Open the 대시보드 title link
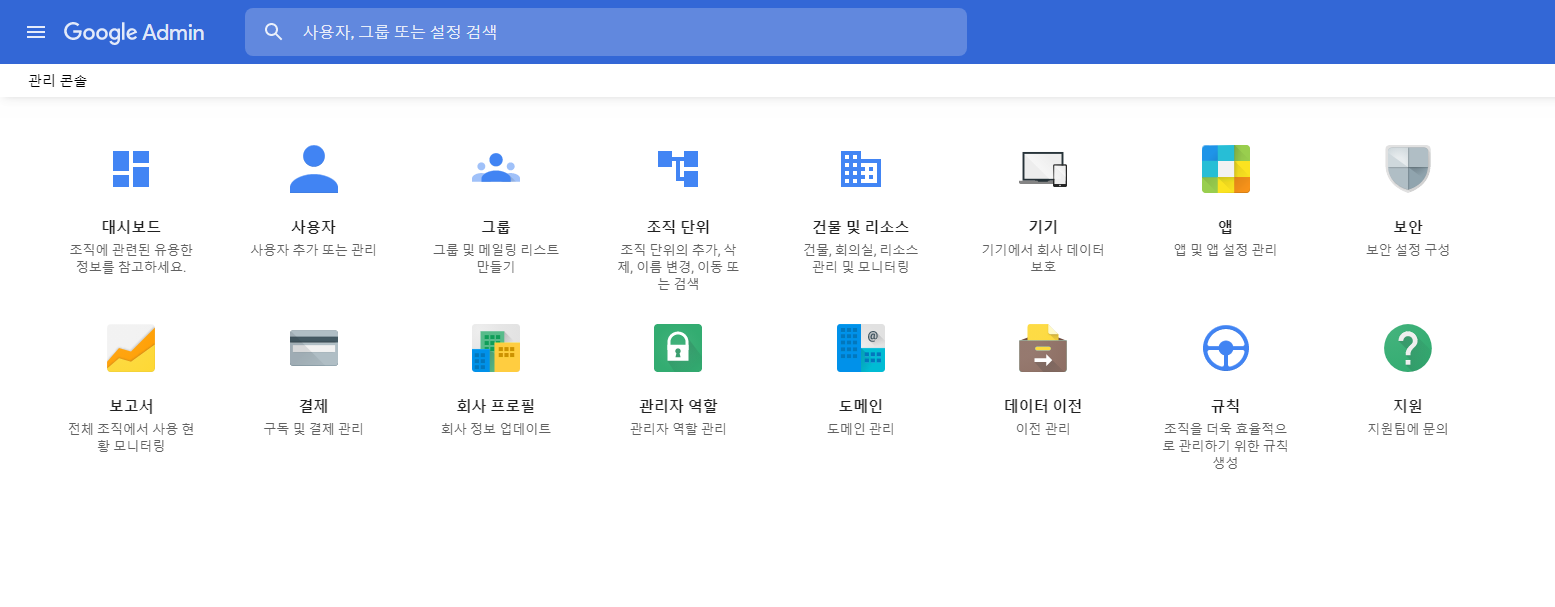Viewport: 1555px width, 607px height. tap(131, 227)
